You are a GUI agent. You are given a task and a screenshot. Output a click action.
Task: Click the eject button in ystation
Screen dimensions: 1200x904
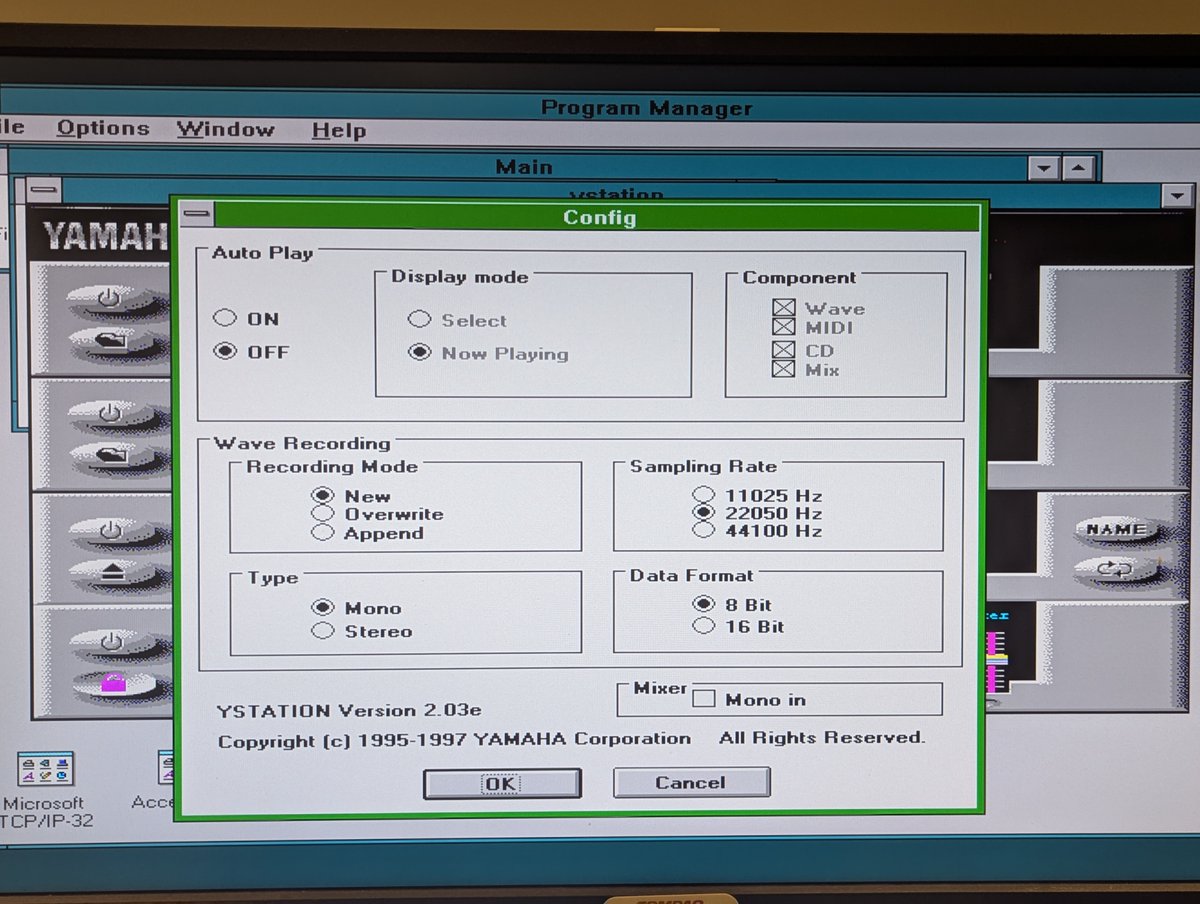click(112, 575)
